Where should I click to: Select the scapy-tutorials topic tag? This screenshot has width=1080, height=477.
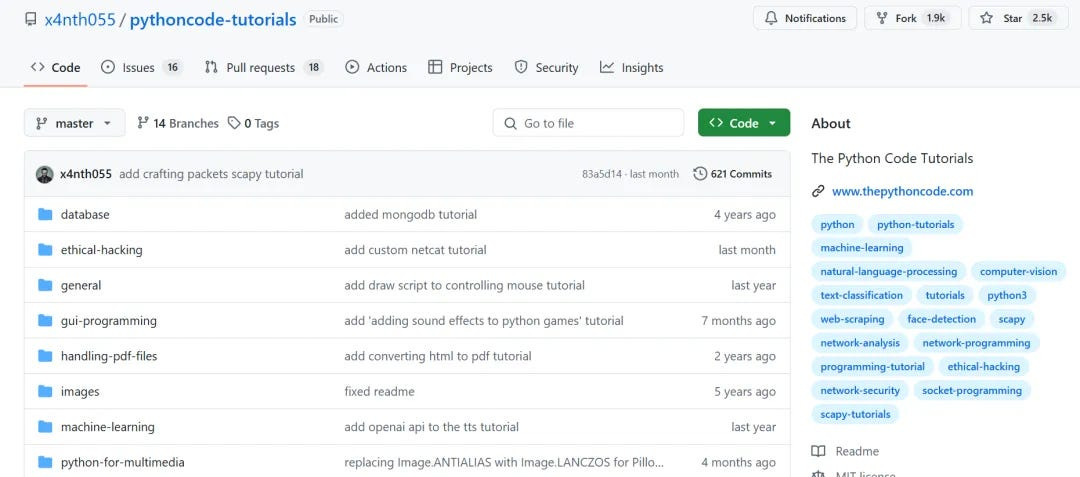click(x=855, y=414)
